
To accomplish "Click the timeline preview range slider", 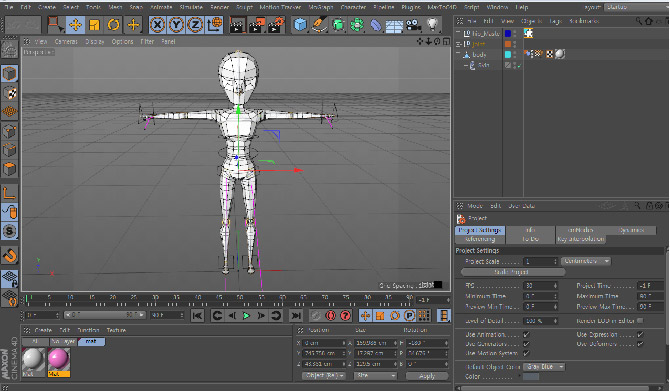I will pos(105,315).
